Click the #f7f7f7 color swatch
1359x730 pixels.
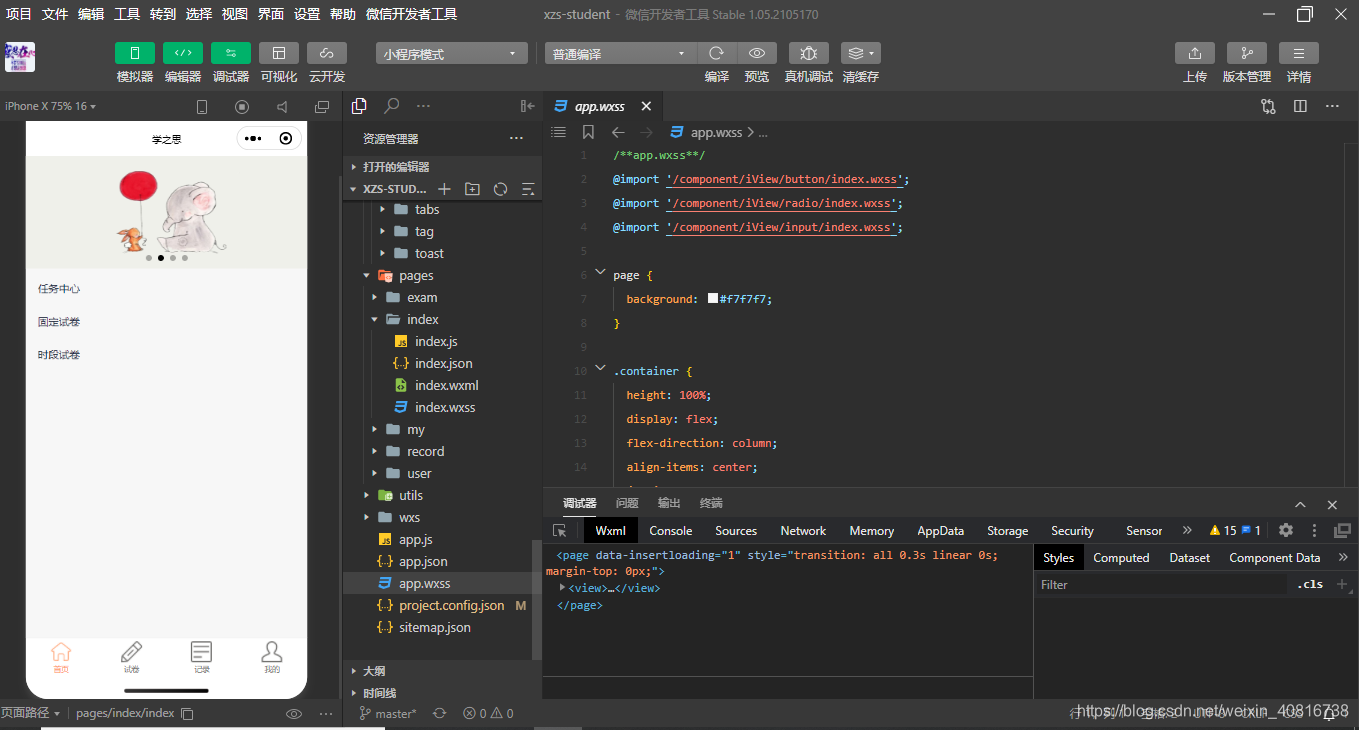pyautogui.click(x=713, y=299)
